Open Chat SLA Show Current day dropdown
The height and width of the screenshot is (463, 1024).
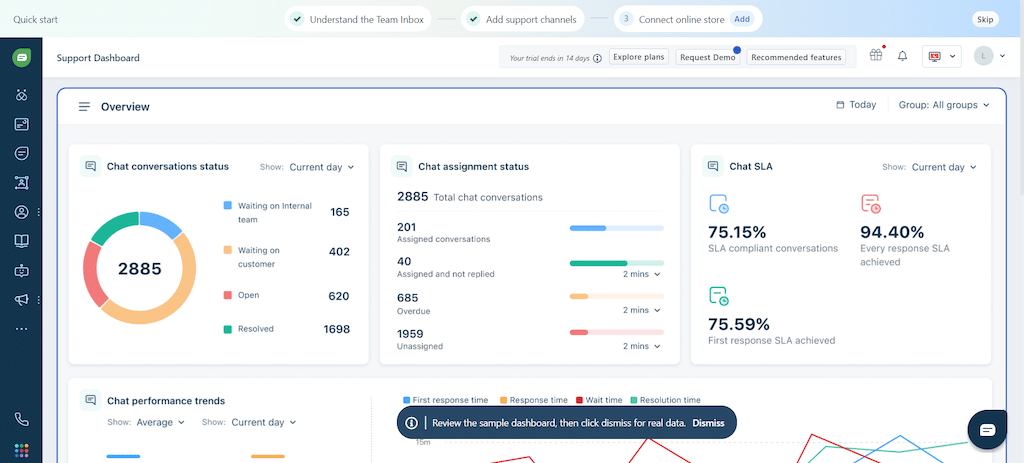(x=943, y=167)
